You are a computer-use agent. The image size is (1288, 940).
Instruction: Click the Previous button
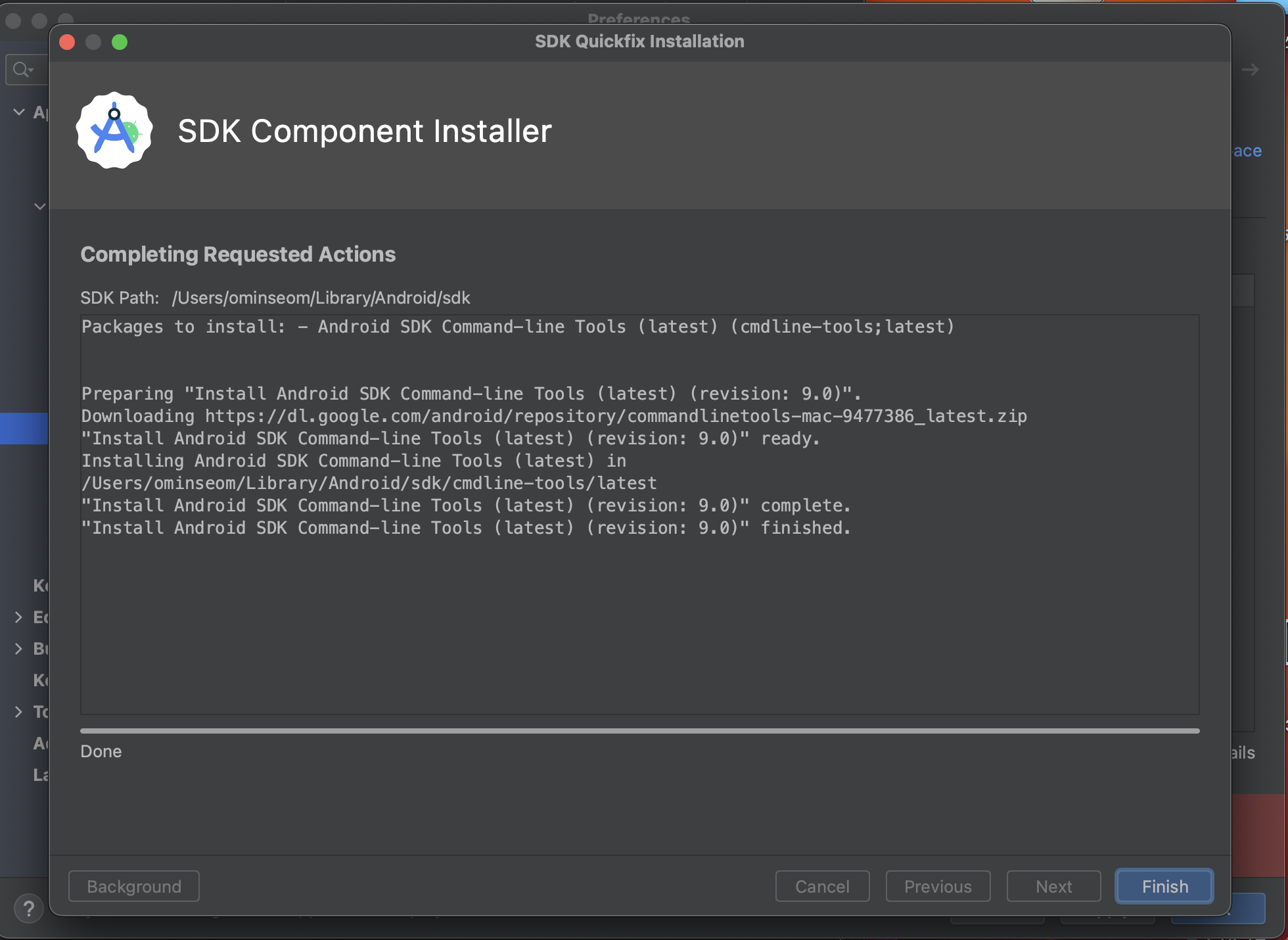click(938, 886)
